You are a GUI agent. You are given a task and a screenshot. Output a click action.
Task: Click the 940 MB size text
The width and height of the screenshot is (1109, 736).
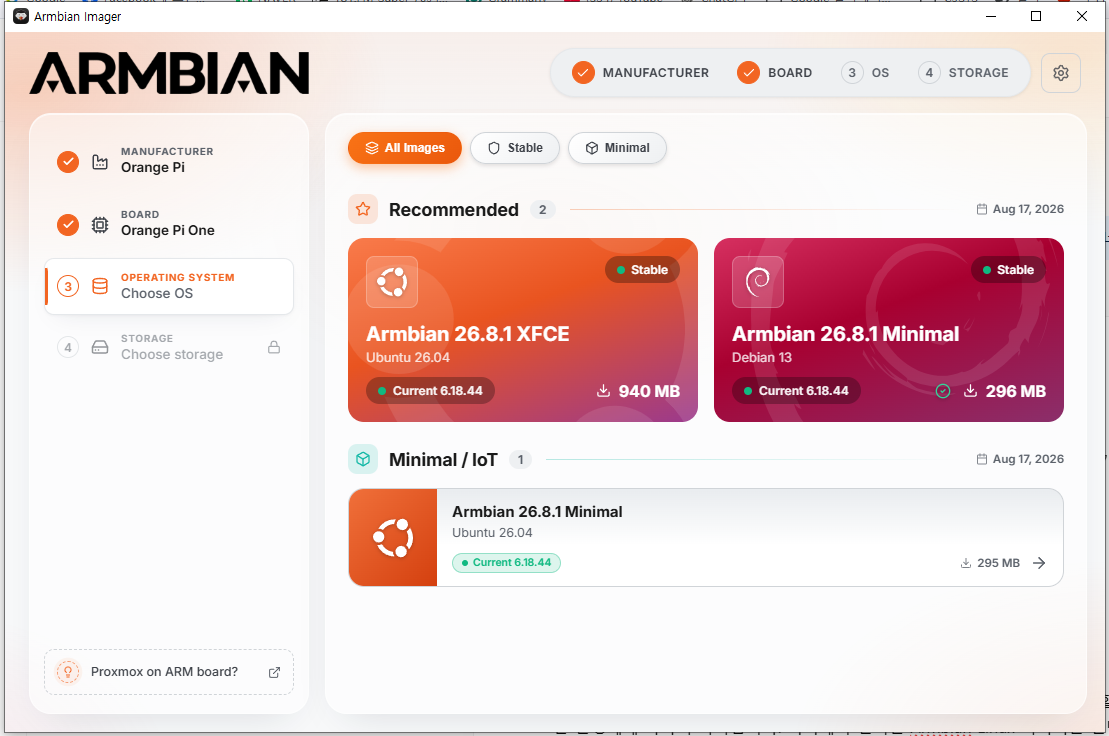tap(649, 391)
